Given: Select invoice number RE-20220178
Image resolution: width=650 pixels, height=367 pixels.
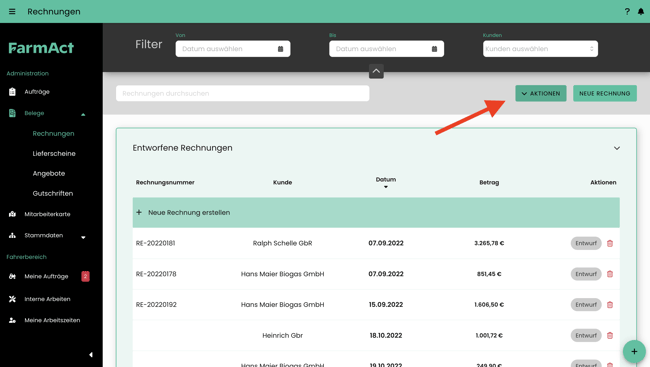Looking at the screenshot, I should (x=156, y=274).
